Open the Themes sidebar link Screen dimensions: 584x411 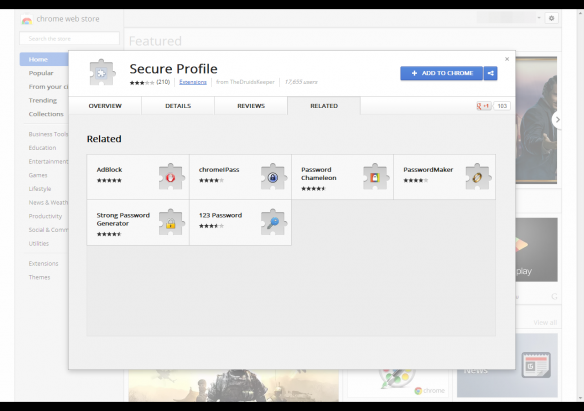[x=39, y=277]
